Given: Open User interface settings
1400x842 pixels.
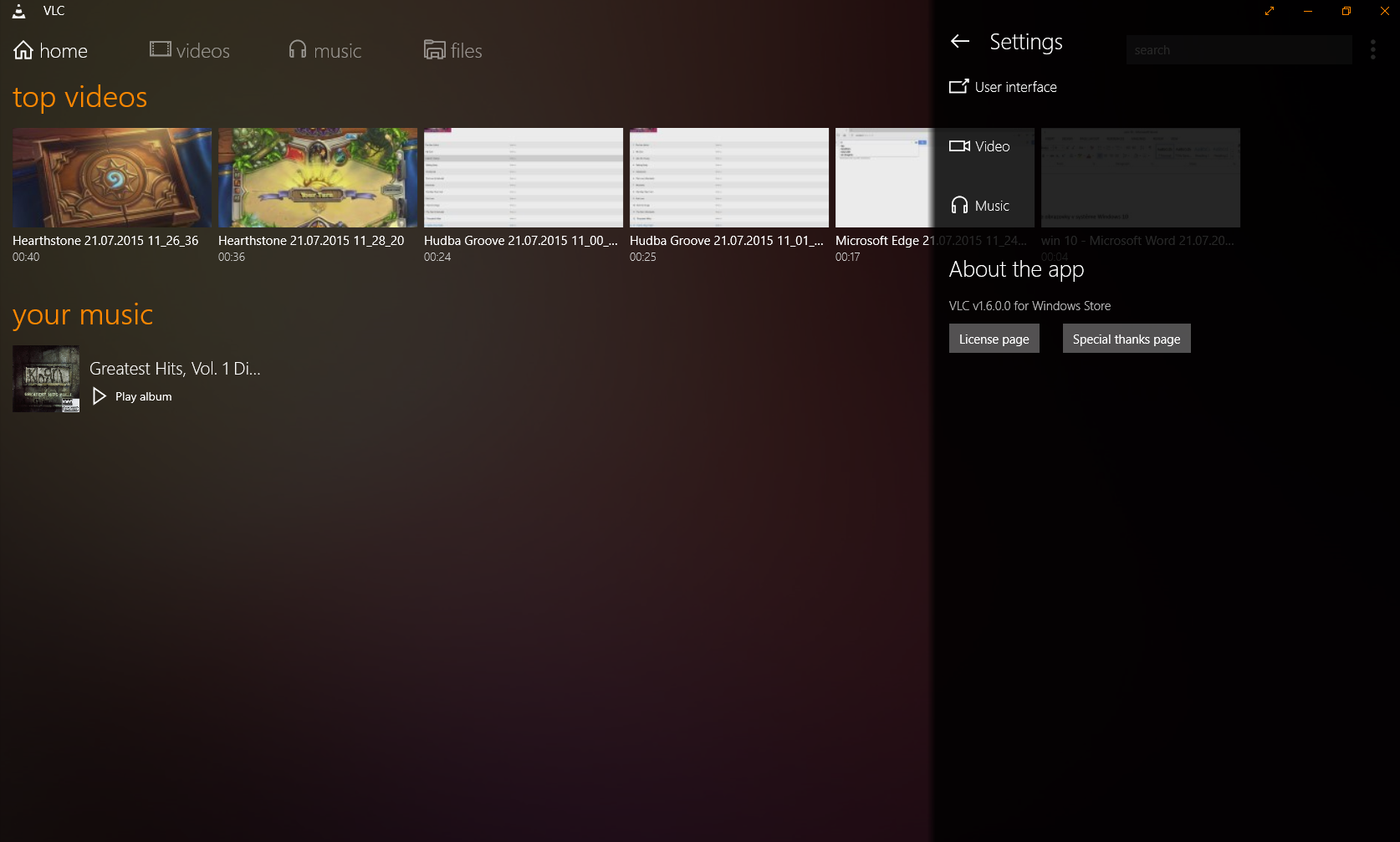Looking at the screenshot, I should click(x=1003, y=87).
